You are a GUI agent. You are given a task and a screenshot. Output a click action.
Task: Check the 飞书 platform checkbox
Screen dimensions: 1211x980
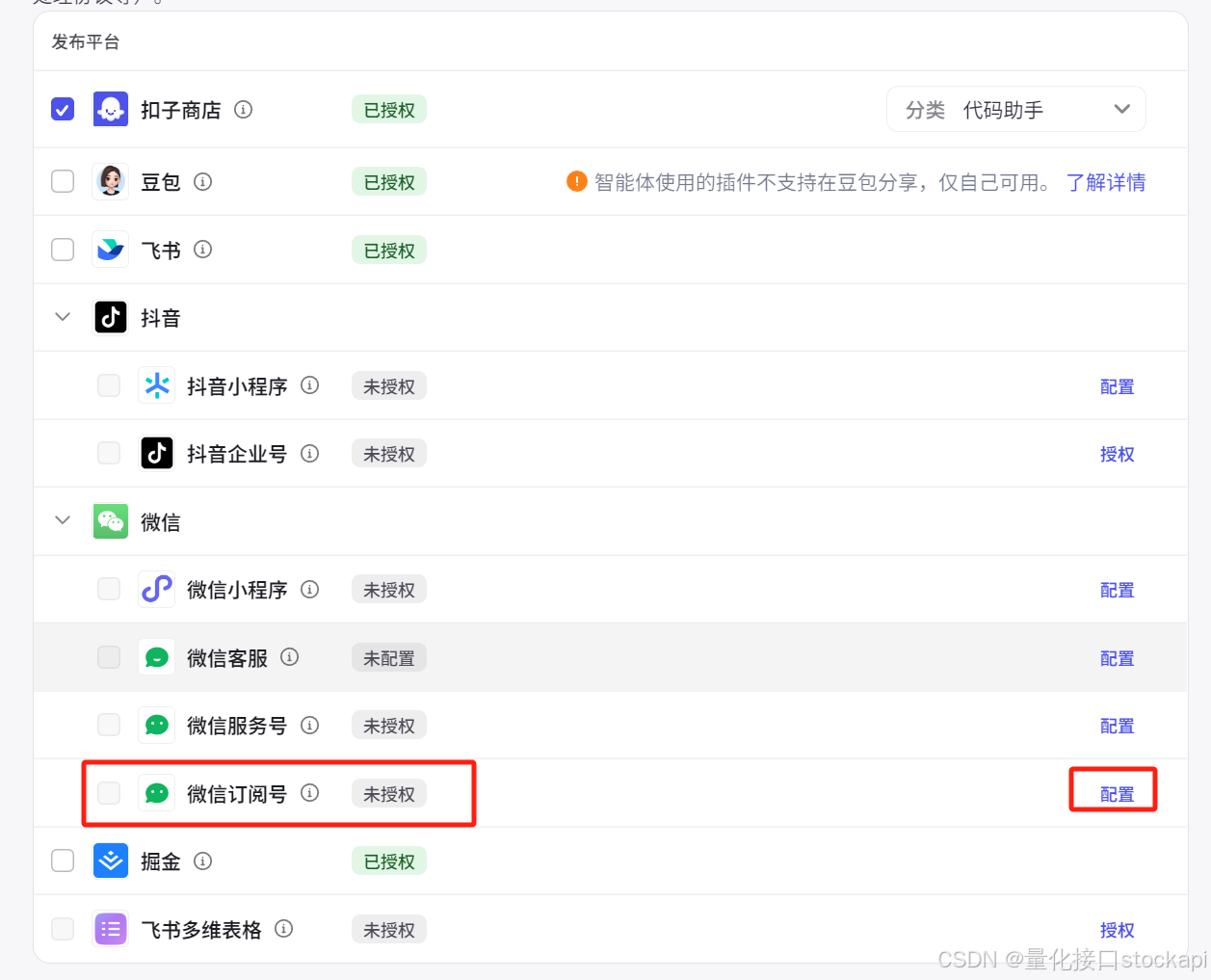[x=63, y=250]
